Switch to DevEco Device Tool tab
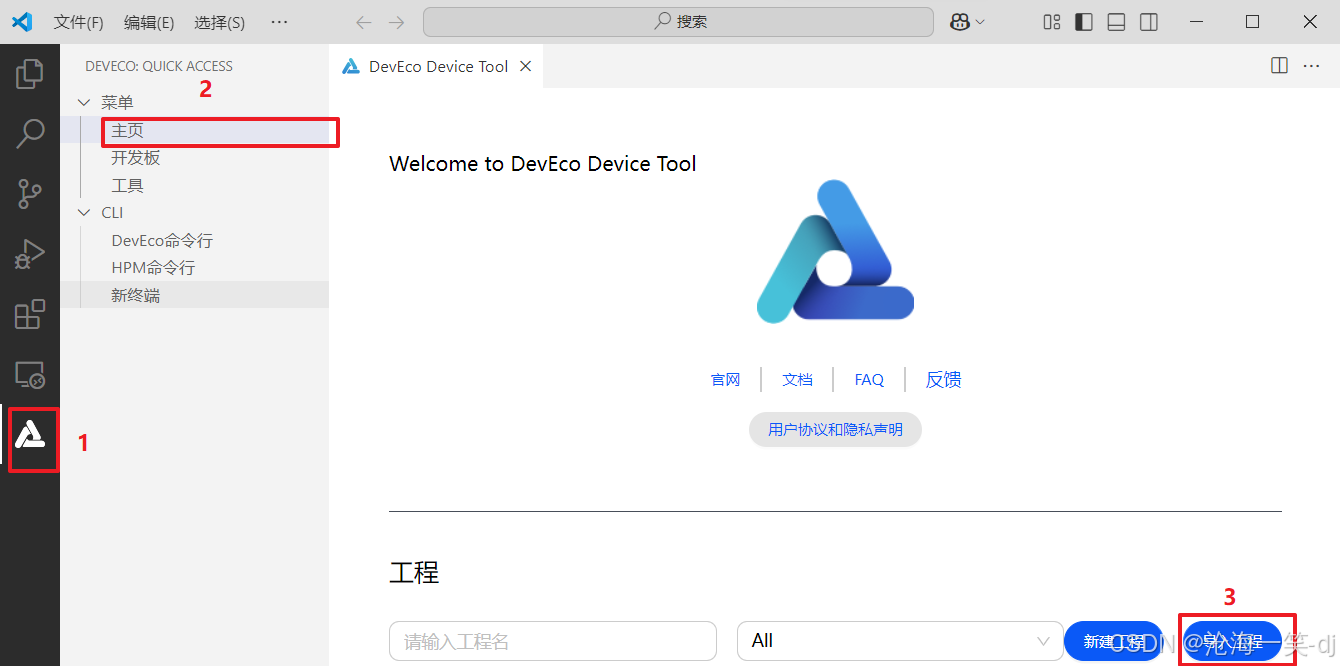 (437, 66)
